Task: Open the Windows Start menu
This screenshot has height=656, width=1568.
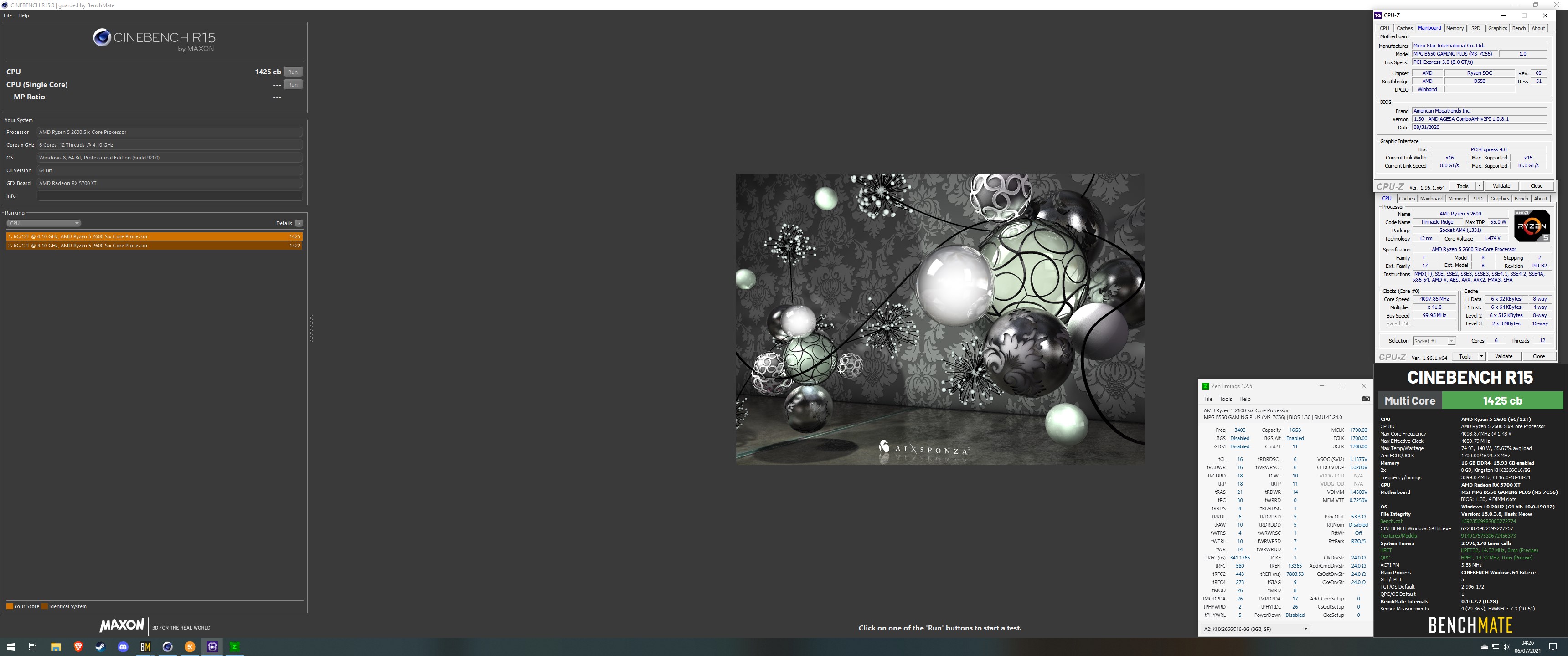Action: pos(10,647)
